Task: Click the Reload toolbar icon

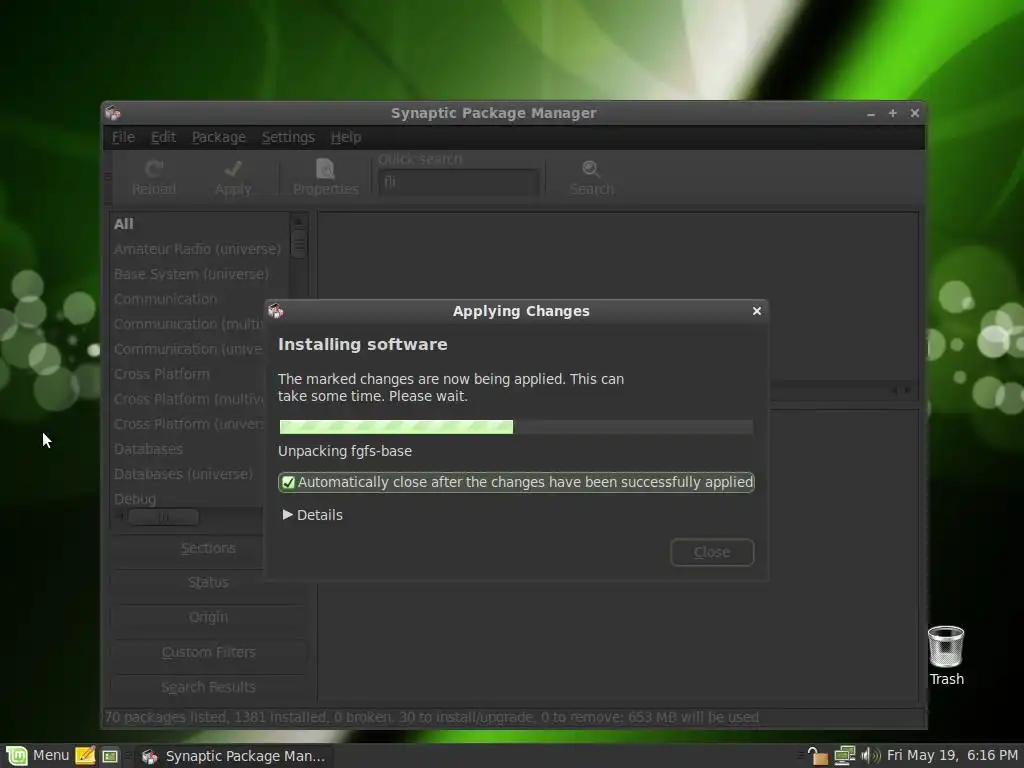Action: pyautogui.click(x=154, y=169)
